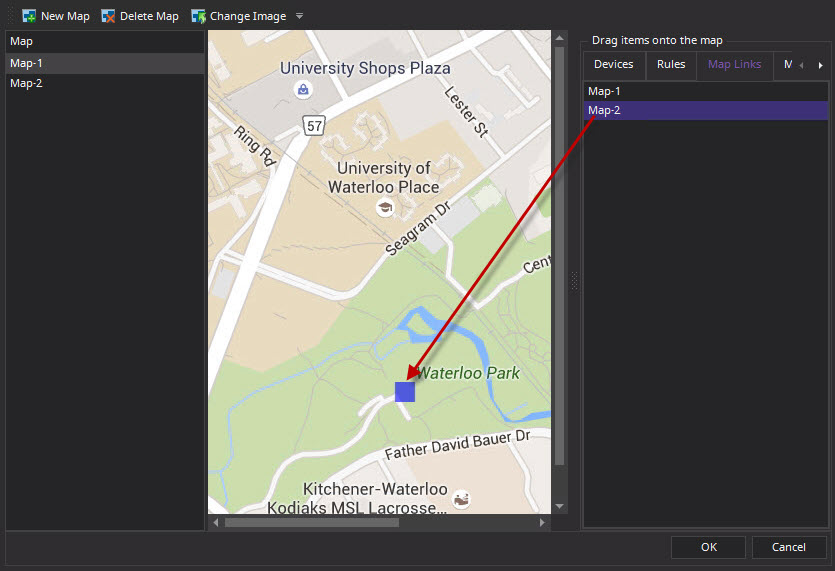Click the Kitchener-Waterloo Kodiaks venue icon
835x571 pixels.
(461, 499)
